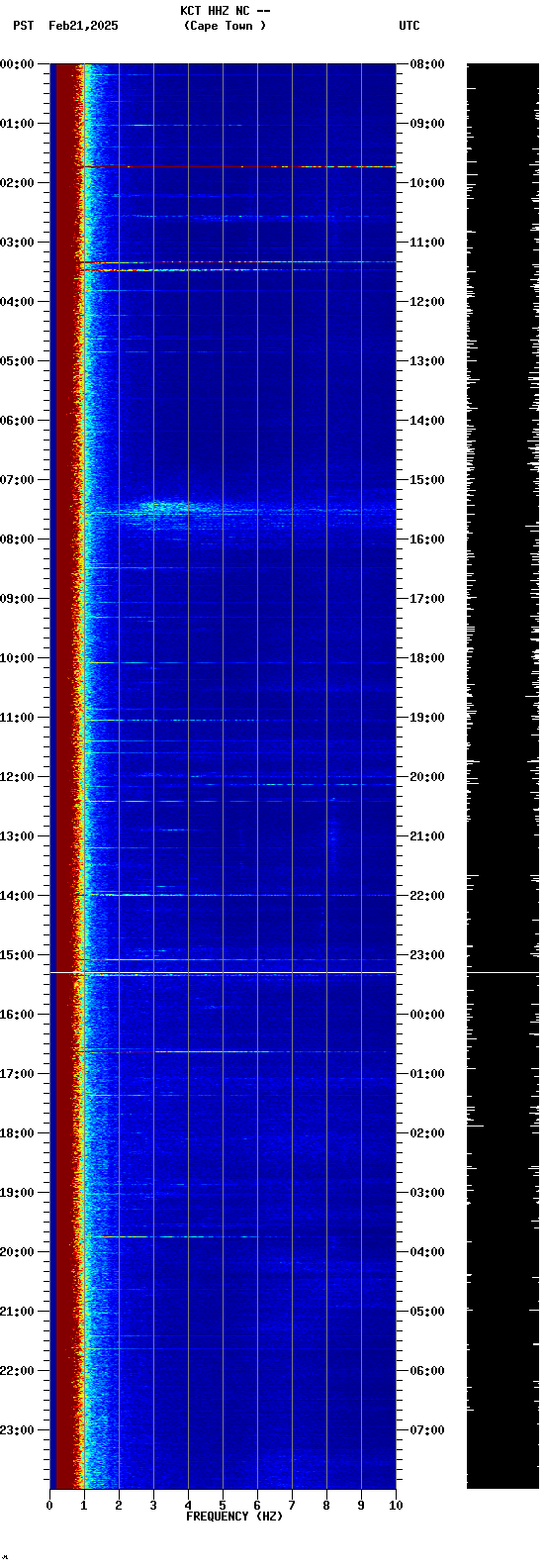Image resolution: width=546 pixels, height=1568 pixels.
Task: Click the UTC 18:00 time label
Action: click(426, 658)
